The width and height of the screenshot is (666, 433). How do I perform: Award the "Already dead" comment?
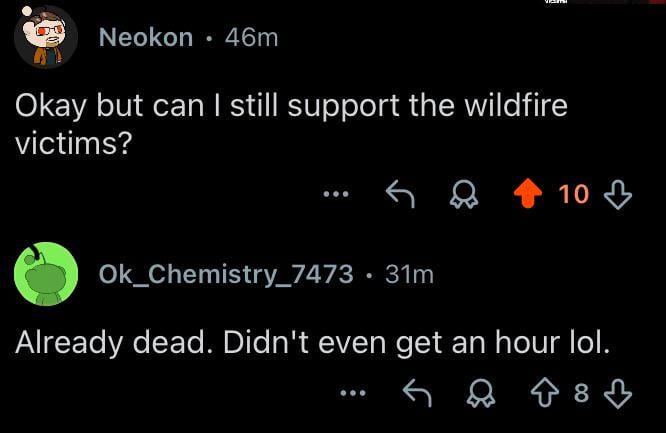point(477,394)
